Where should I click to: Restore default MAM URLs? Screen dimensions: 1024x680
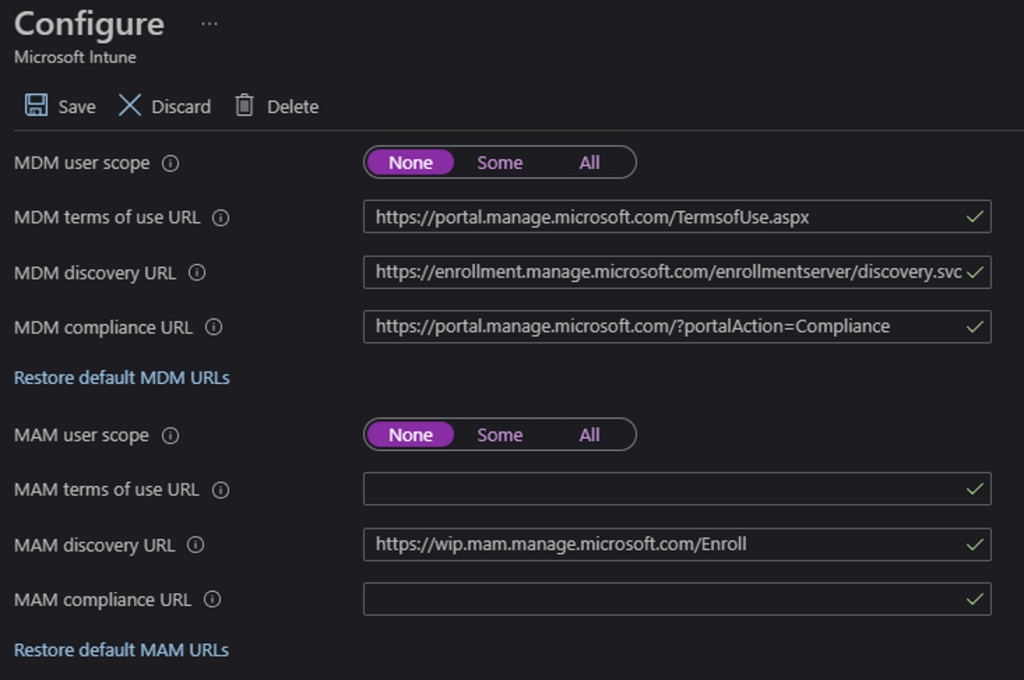[x=121, y=650]
